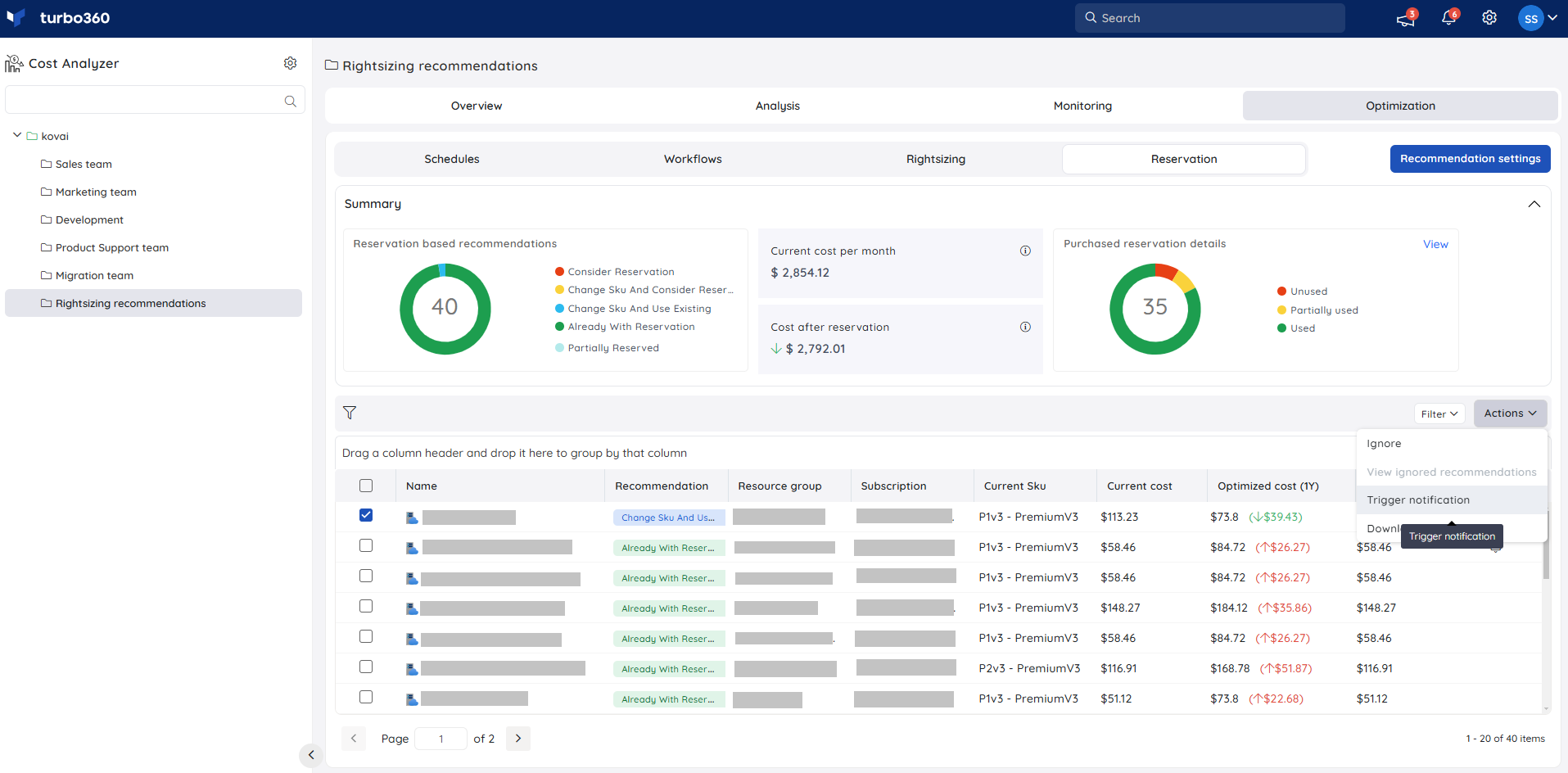Choose Ignore from Actions menu
Image resolution: width=1568 pixels, height=773 pixels.
tap(1452, 444)
